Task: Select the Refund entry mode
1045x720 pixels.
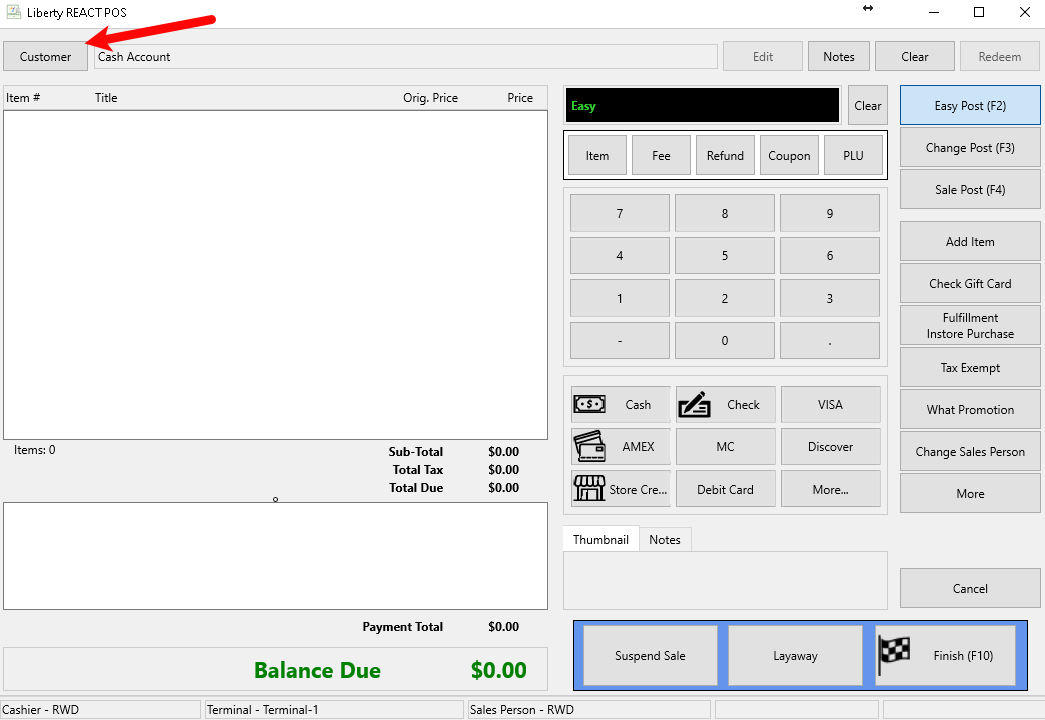Action: (725, 155)
